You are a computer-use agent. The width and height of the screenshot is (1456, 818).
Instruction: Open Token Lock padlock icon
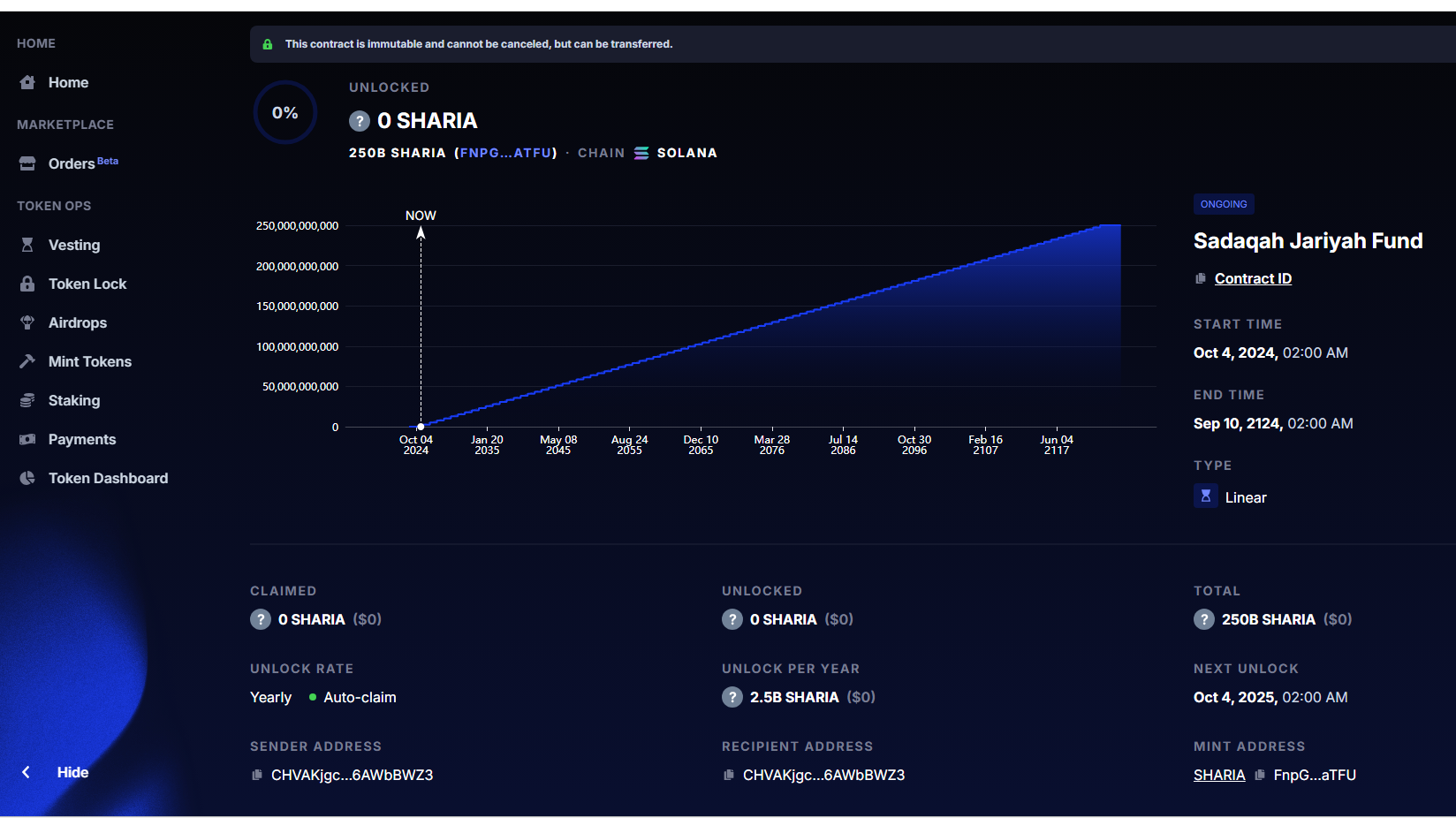point(27,284)
